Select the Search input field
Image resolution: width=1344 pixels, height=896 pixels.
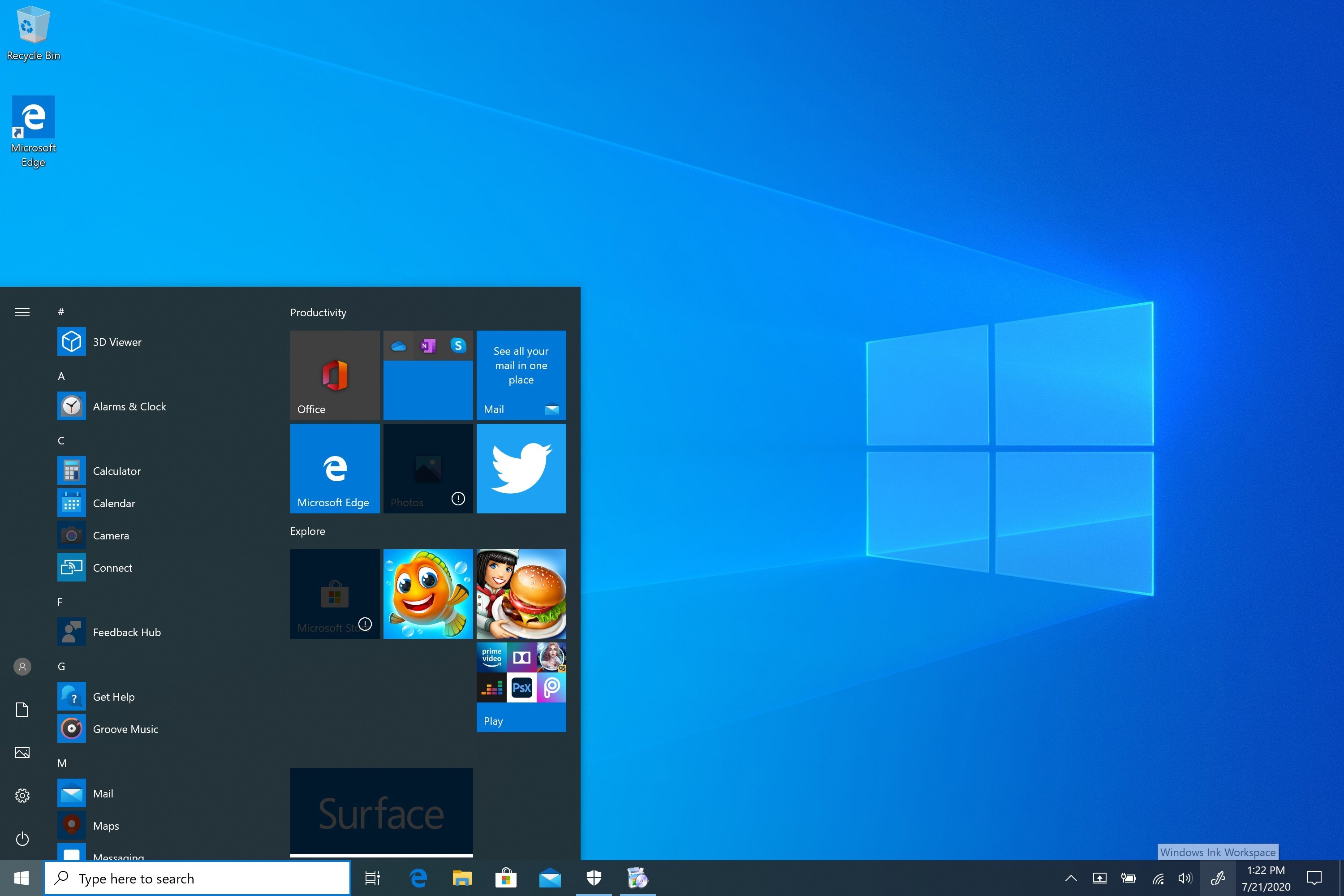pos(196,878)
